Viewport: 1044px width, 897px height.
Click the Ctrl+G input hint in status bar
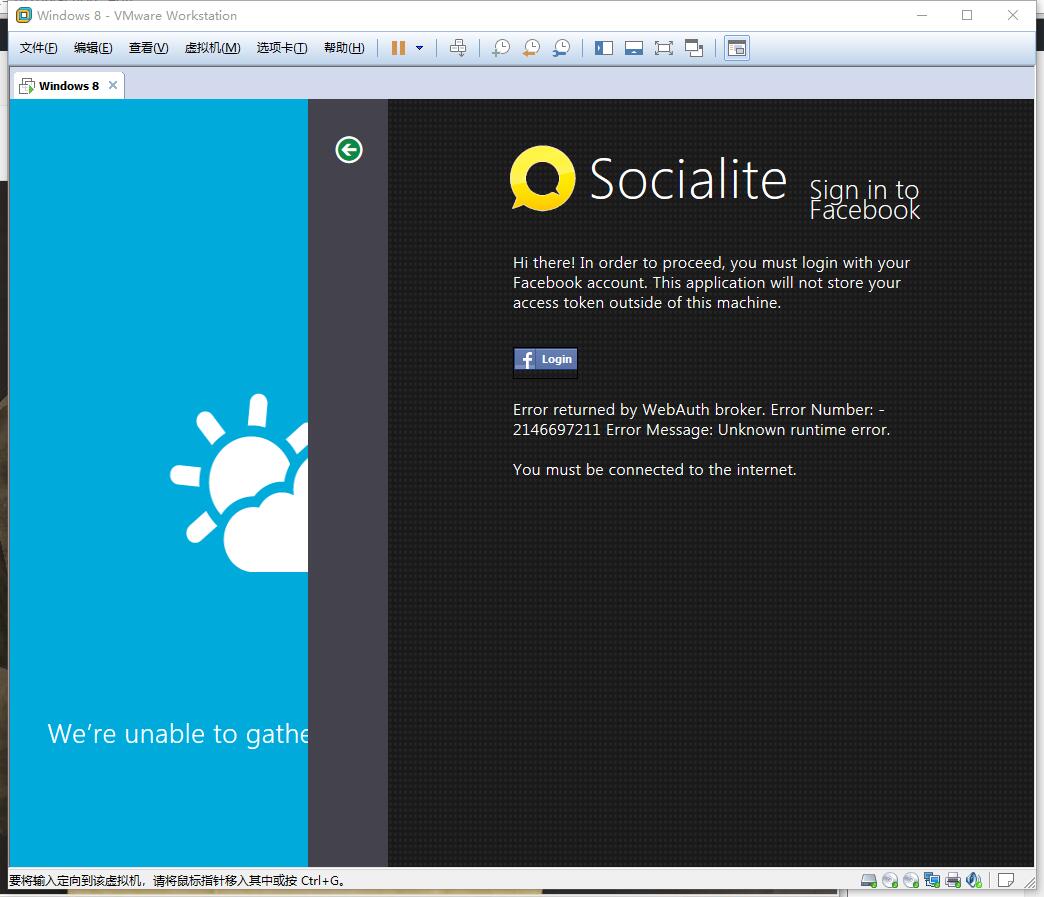click(x=176, y=880)
